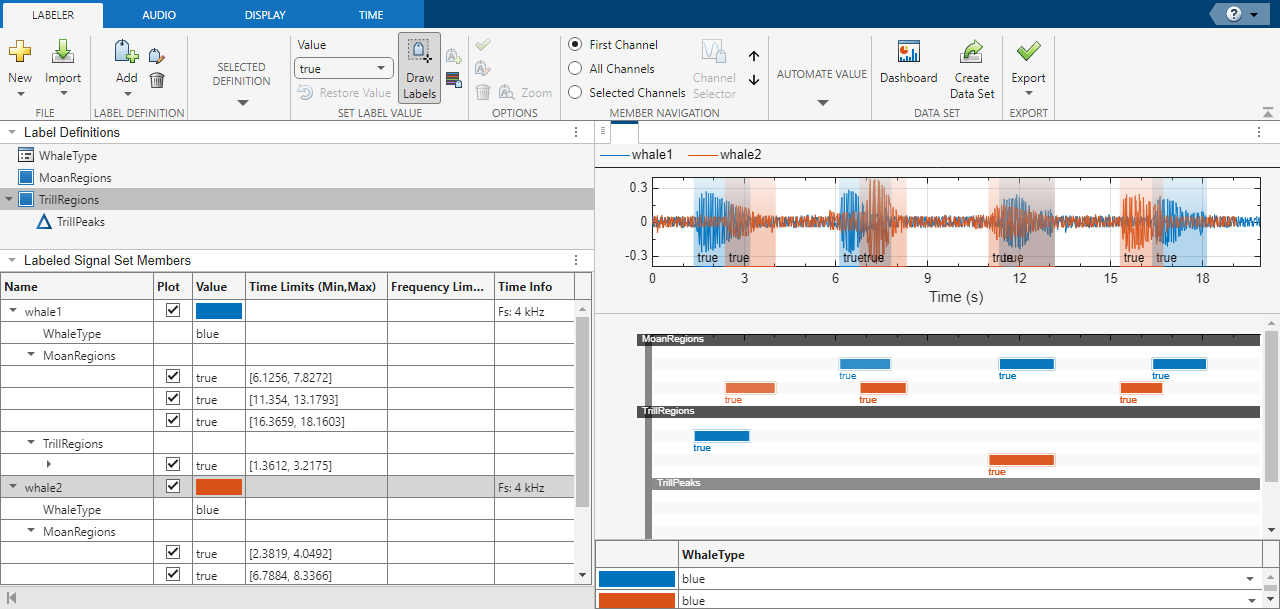Screen dimensions: 1280x609
Task: Click the Add label definition icon
Action: pos(126,53)
